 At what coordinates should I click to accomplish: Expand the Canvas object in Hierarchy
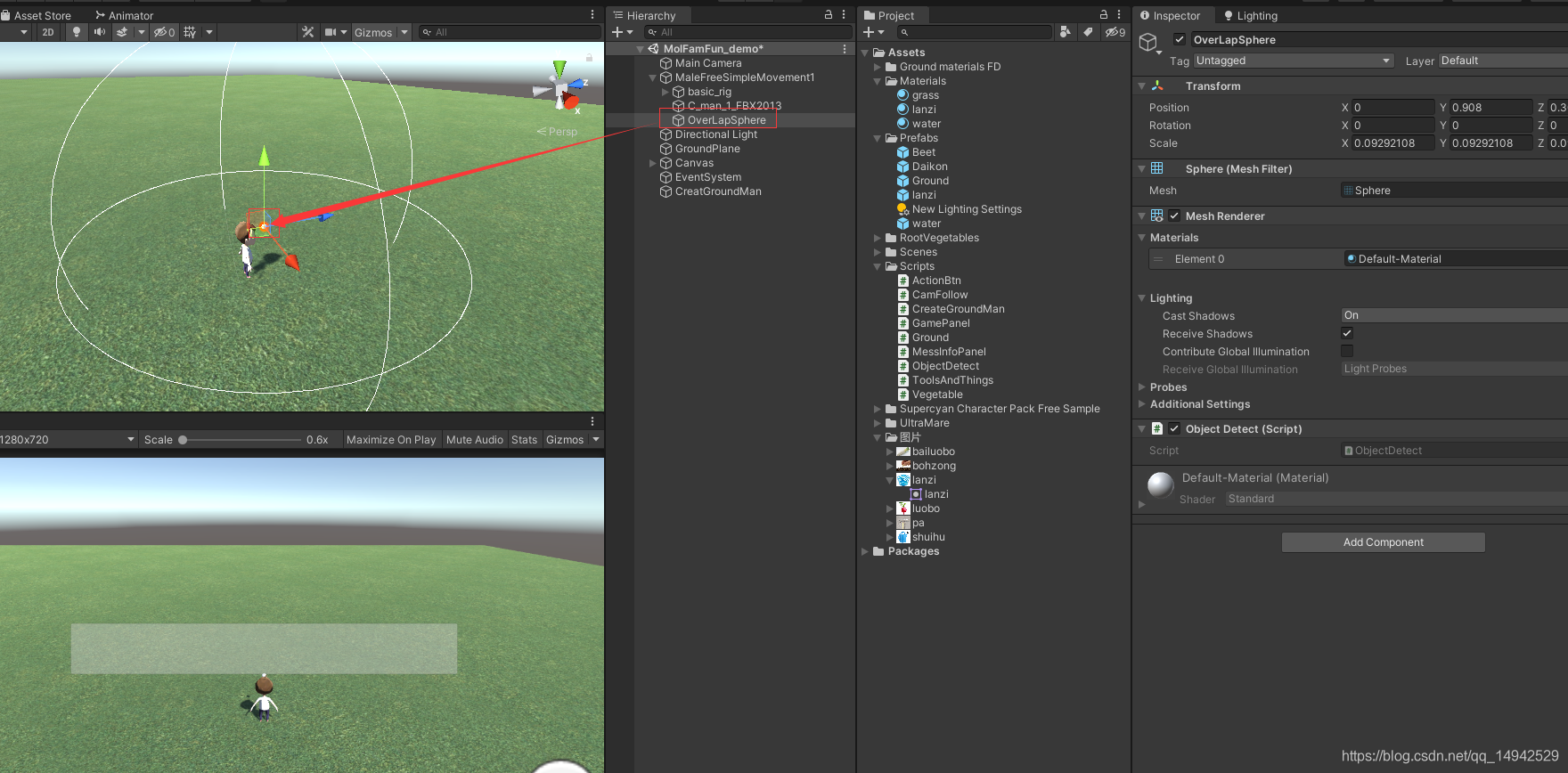[653, 163]
